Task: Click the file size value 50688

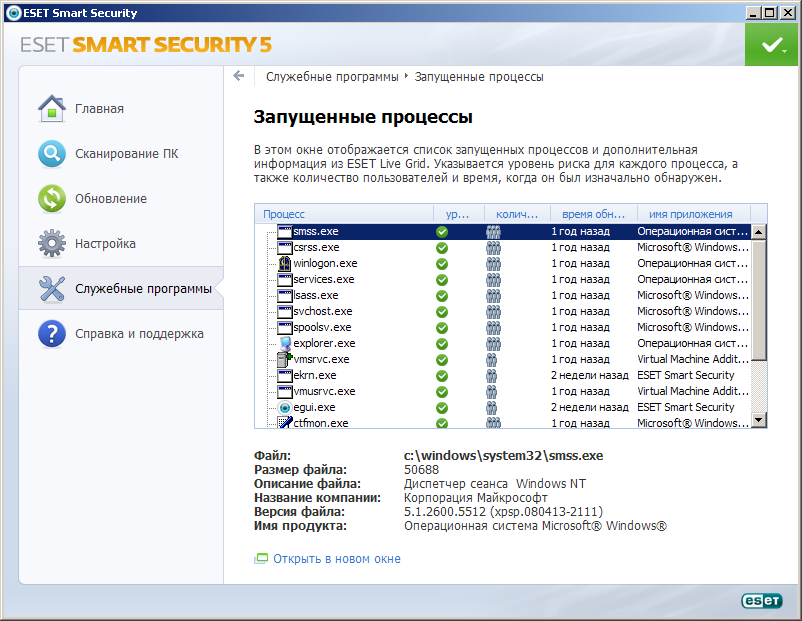Action: click(x=421, y=470)
